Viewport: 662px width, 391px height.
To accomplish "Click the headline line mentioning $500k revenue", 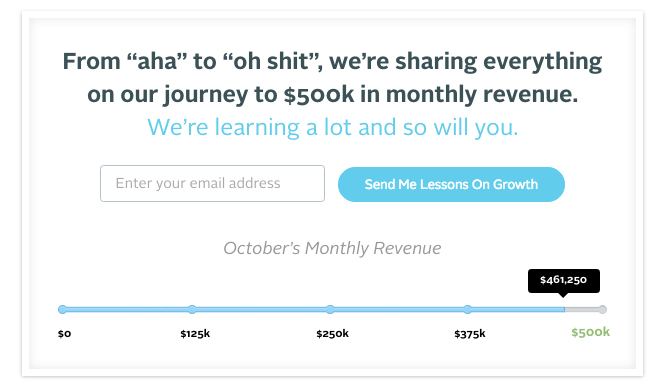I will pos(332,94).
